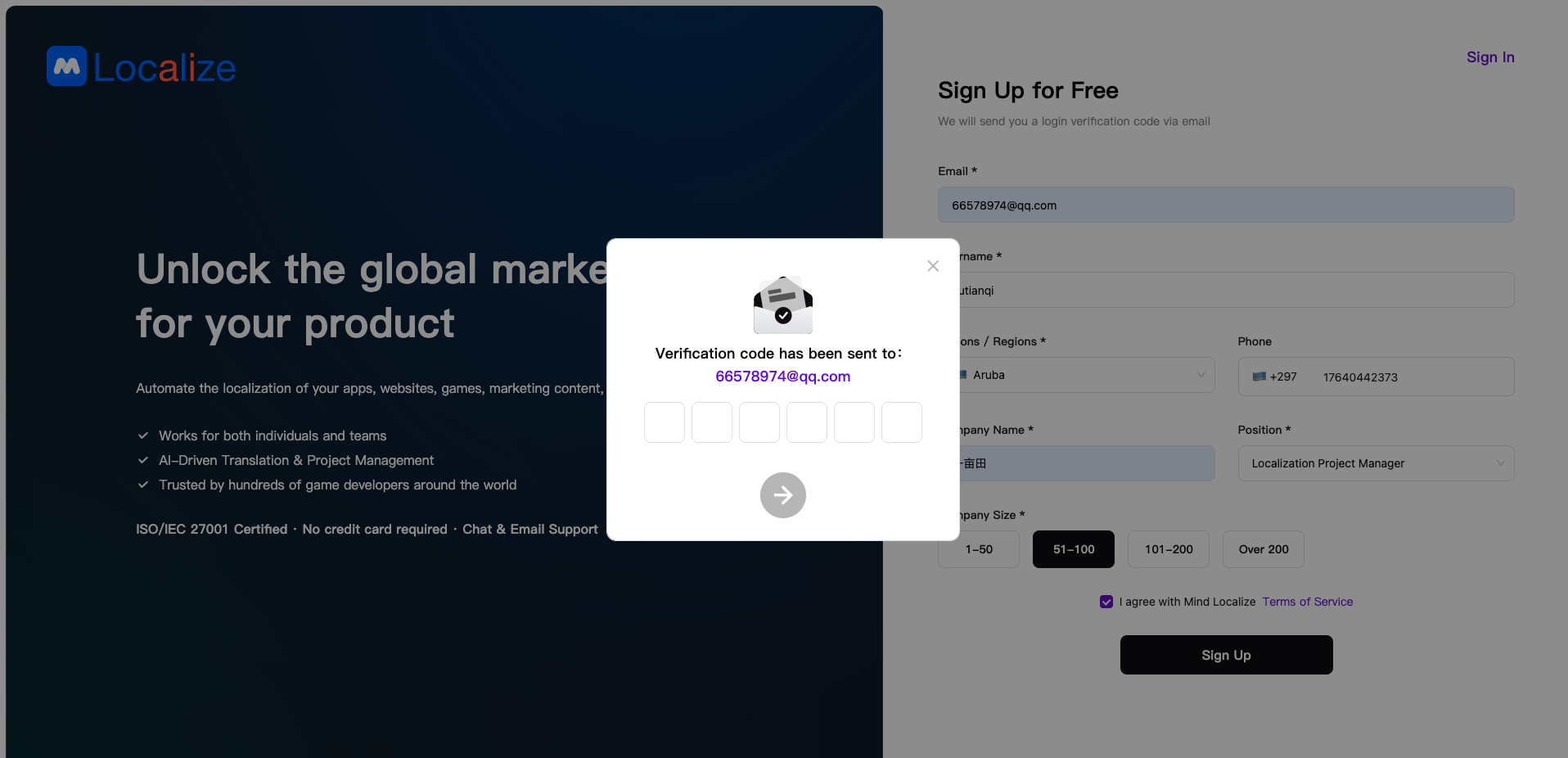
Task: Click the Localize logo icon
Action: pyautogui.click(x=67, y=66)
